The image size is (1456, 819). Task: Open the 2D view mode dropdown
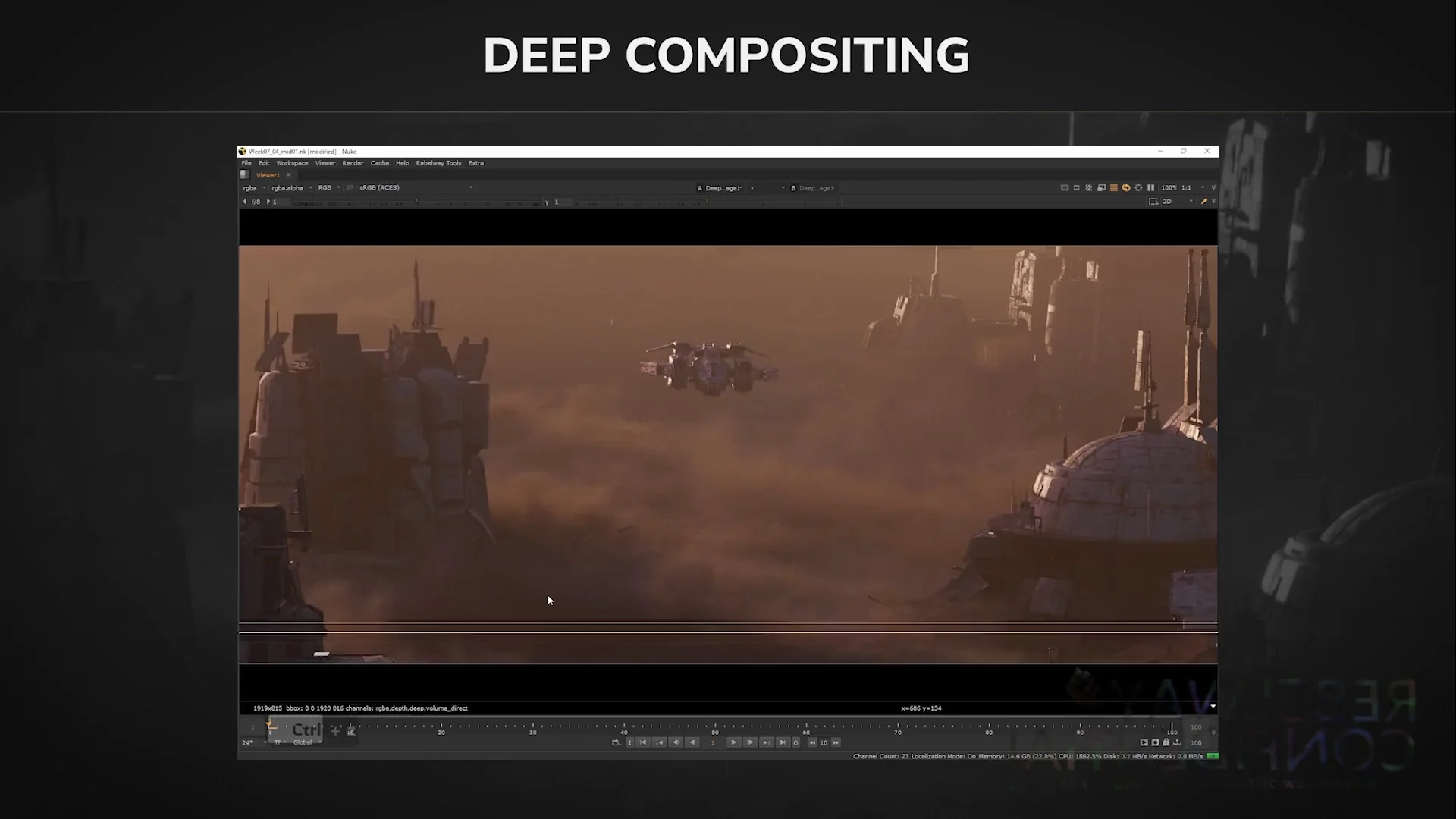1179,202
